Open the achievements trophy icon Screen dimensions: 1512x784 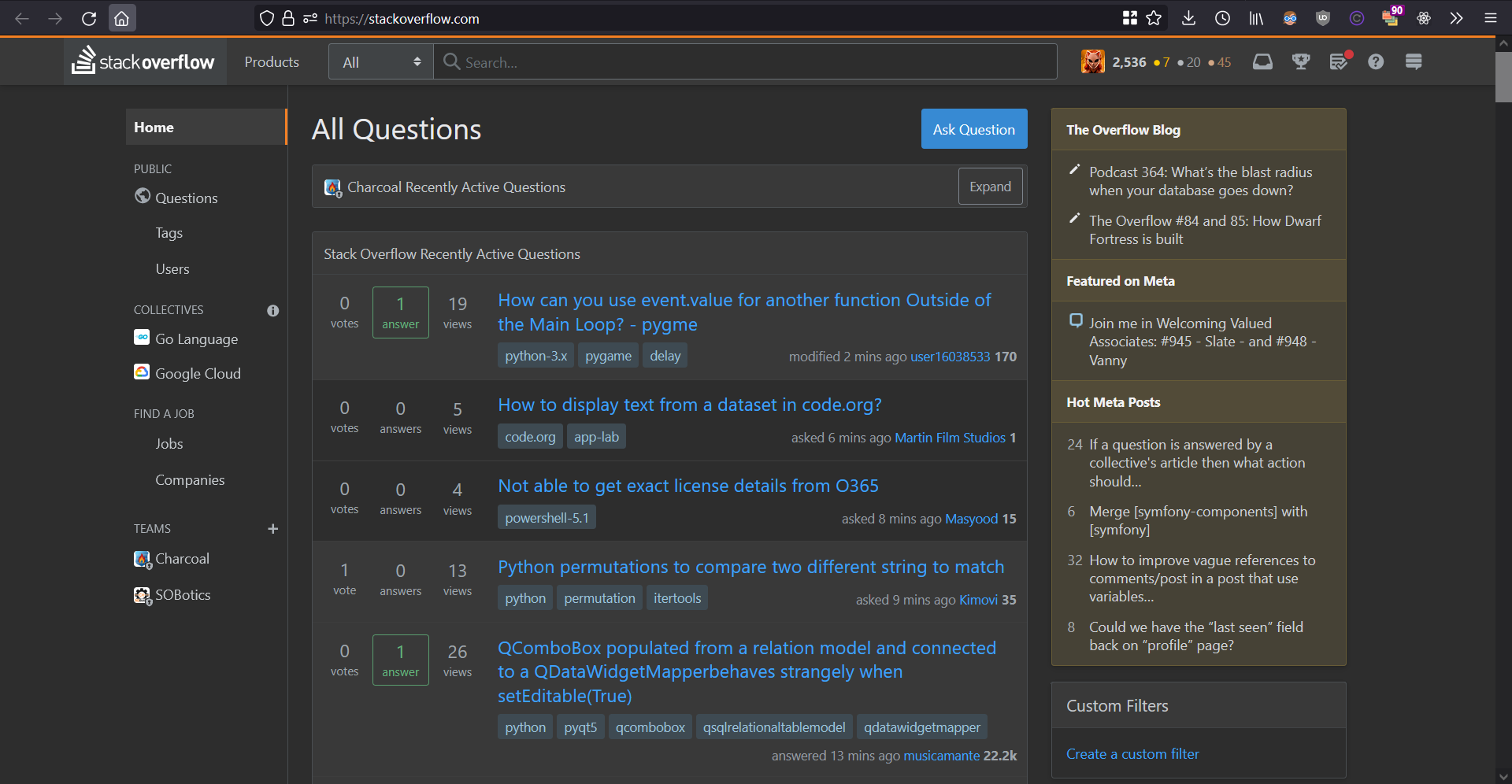click(x=1301, y=61)
